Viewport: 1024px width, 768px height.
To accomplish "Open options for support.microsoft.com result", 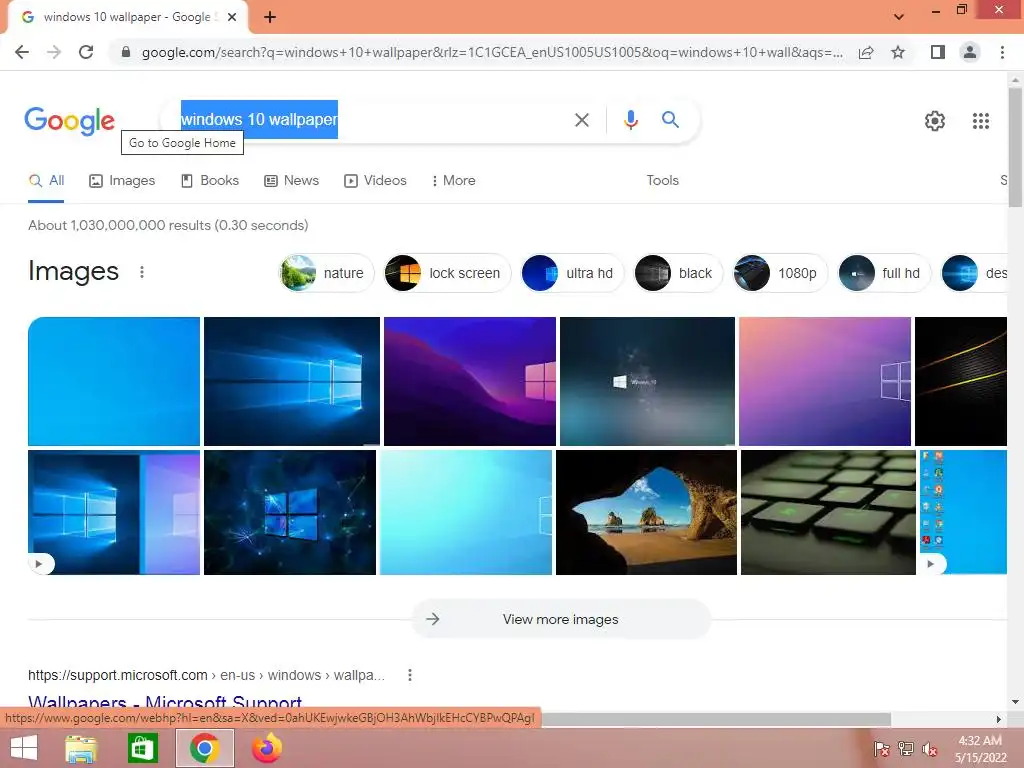I will click(x=409, y=675).
